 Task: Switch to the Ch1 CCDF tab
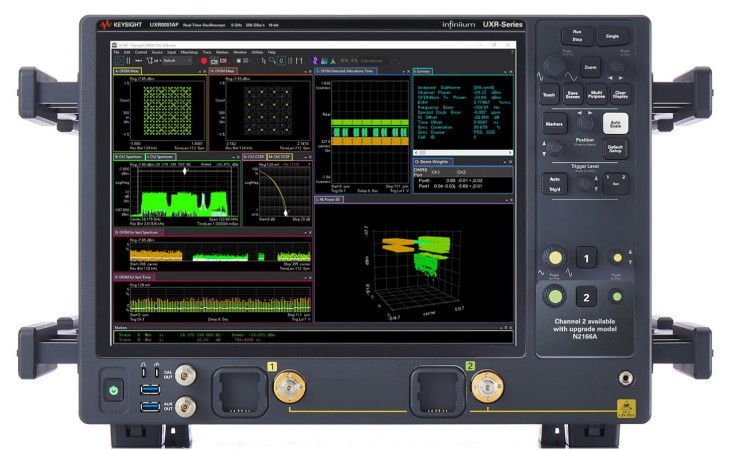(x=254, y=157)
